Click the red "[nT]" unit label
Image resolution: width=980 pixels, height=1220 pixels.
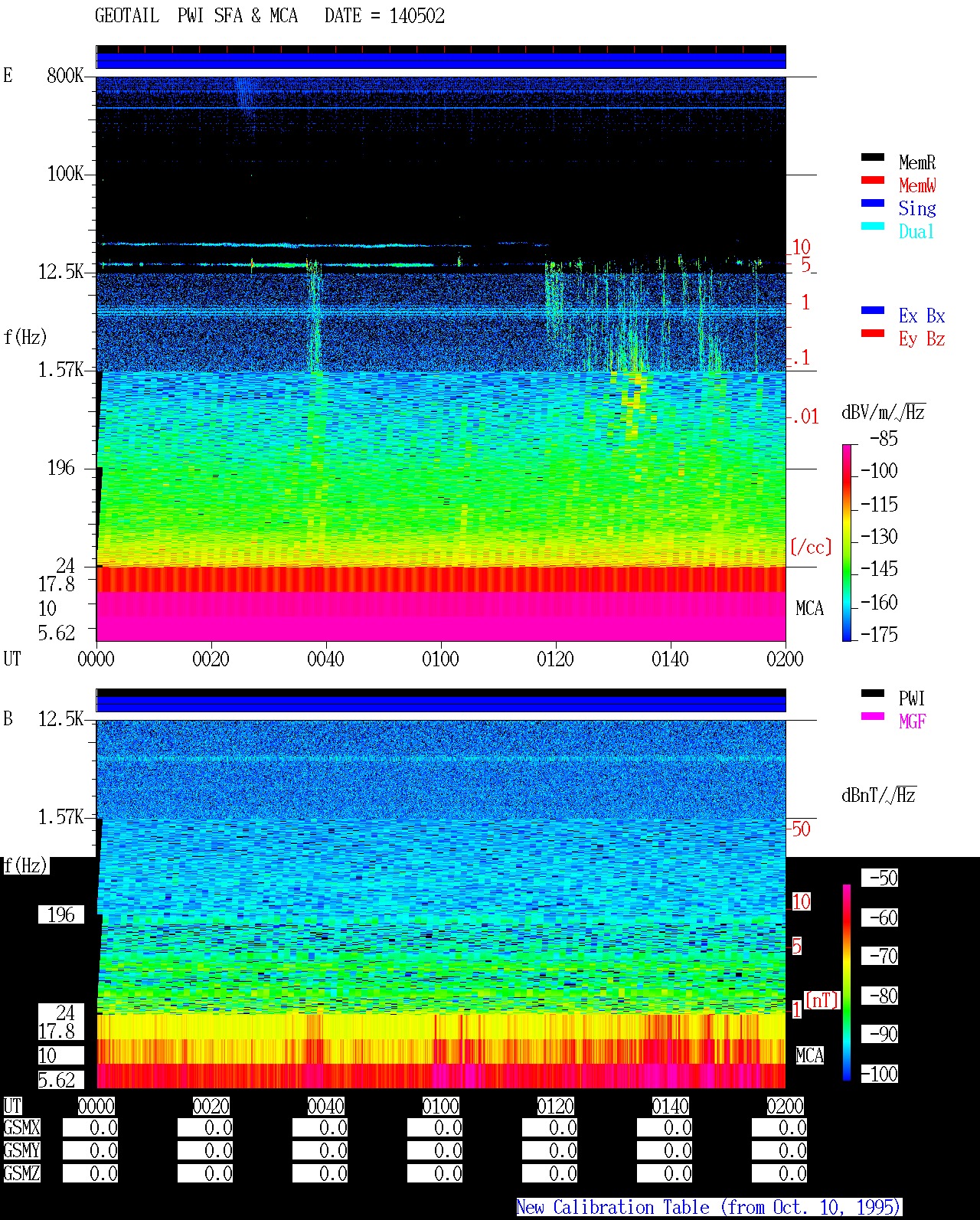(822, 1000)
